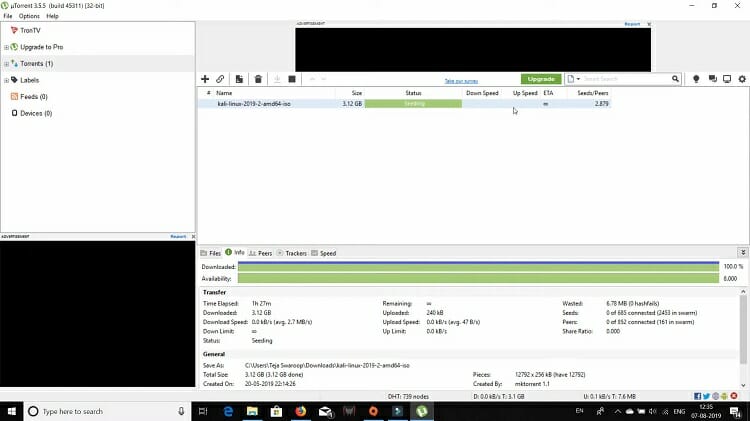Click Add Torrent from URL link icon
The width and height of the screenshot is (750, 421).
pos(220,79)
